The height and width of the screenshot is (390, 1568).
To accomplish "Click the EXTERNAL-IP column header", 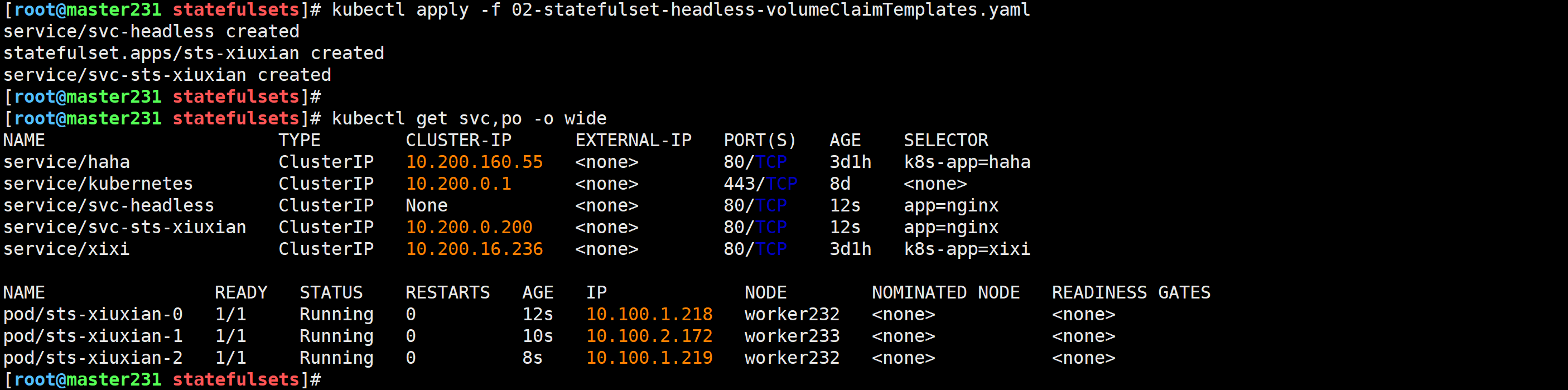I will pos(633,141).
